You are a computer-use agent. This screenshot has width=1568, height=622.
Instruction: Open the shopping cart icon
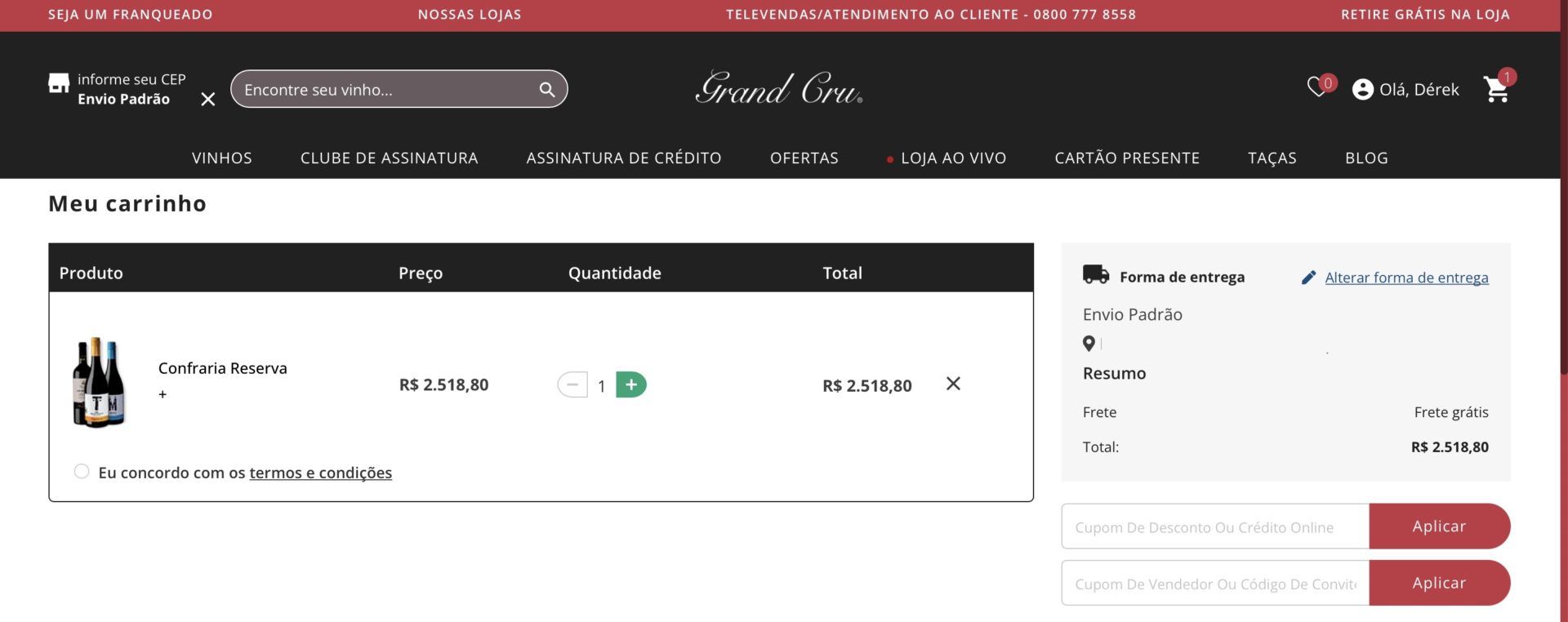coord(1496,89)
